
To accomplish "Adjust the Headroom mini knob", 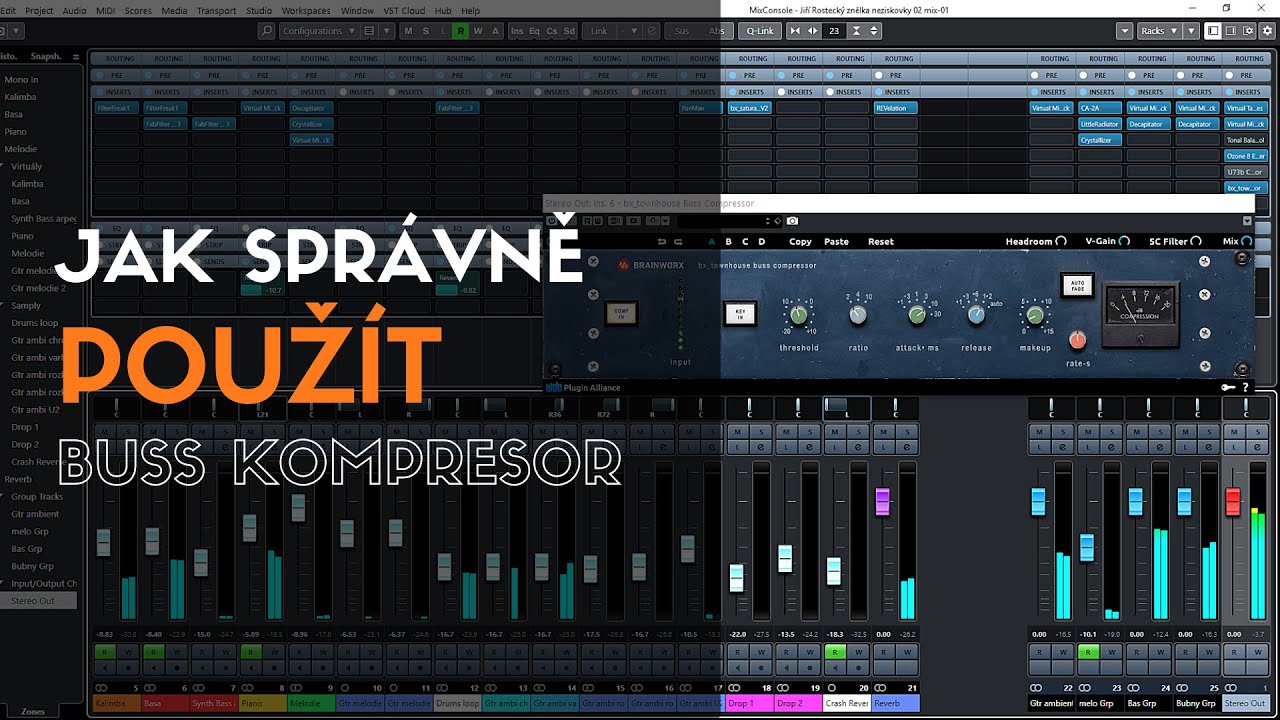I will click(x=1061, y=241).
